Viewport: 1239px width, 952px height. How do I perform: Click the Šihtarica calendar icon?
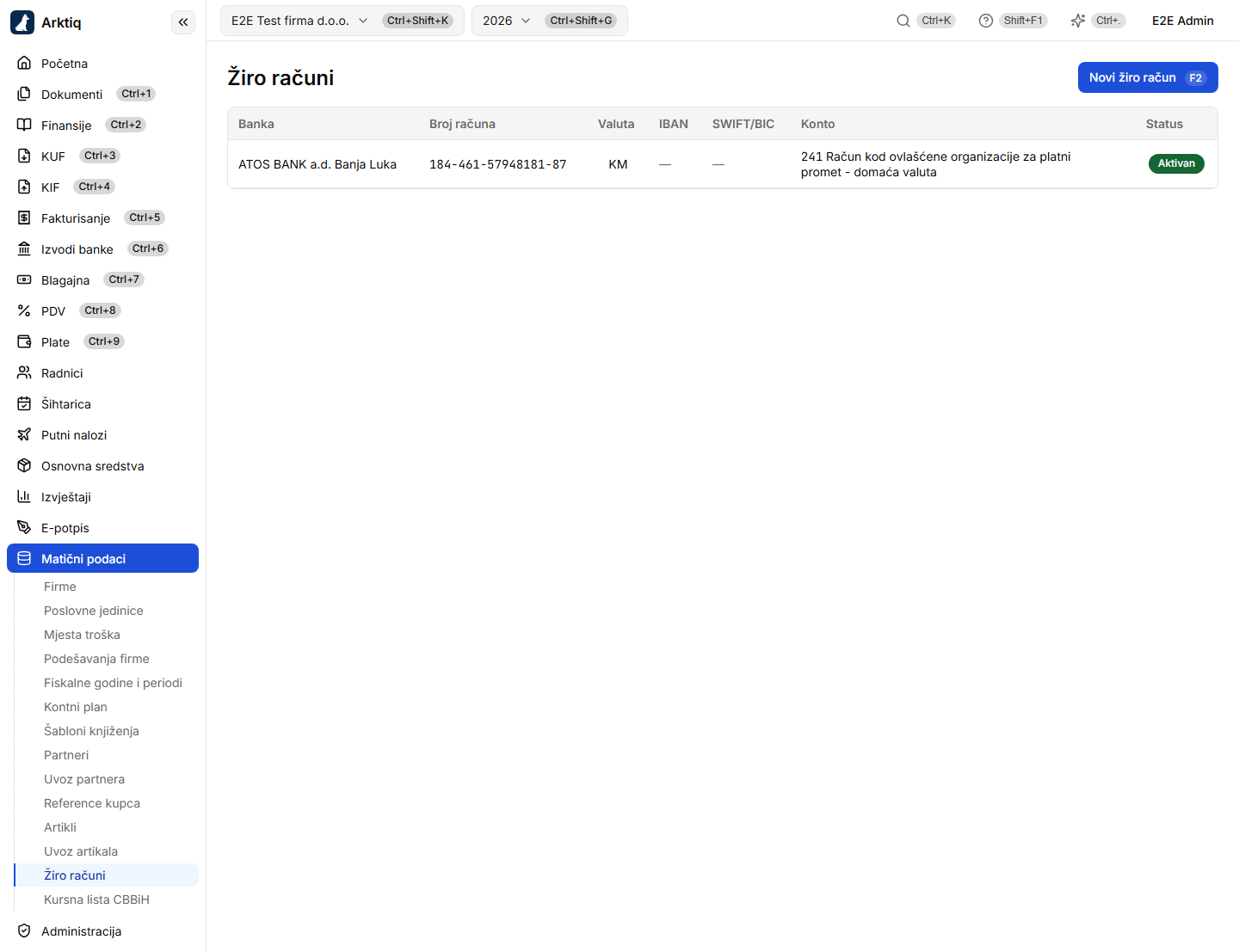click(24, 404)
